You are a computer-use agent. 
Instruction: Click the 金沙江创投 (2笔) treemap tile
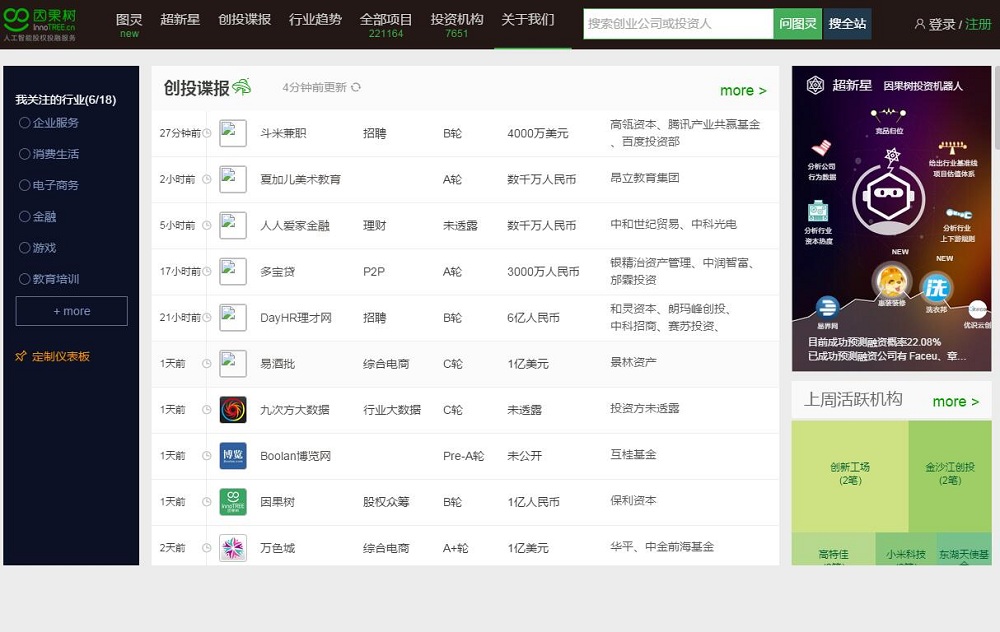pos(950,476)
